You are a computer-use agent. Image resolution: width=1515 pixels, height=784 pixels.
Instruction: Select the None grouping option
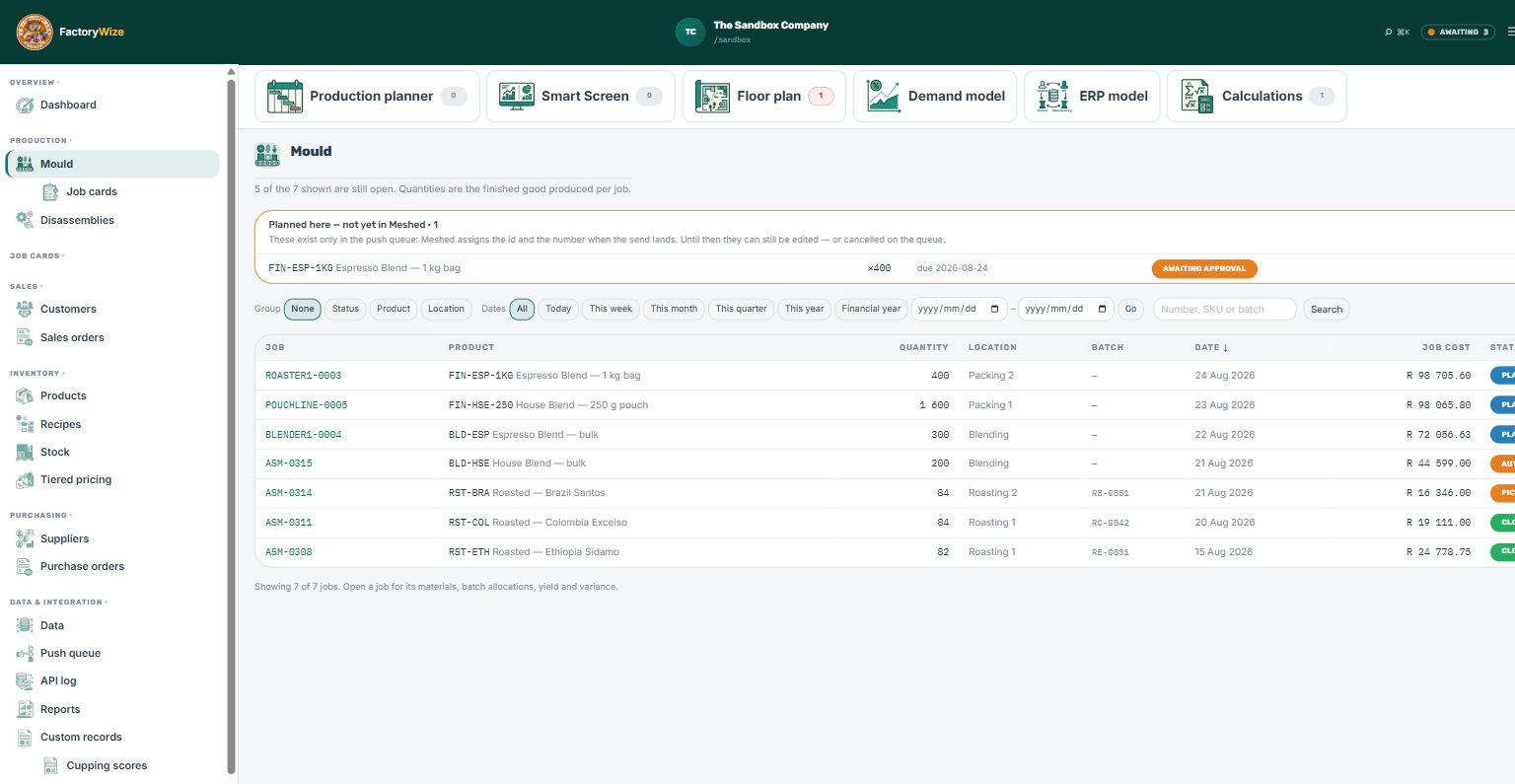[x=303, y=309]
